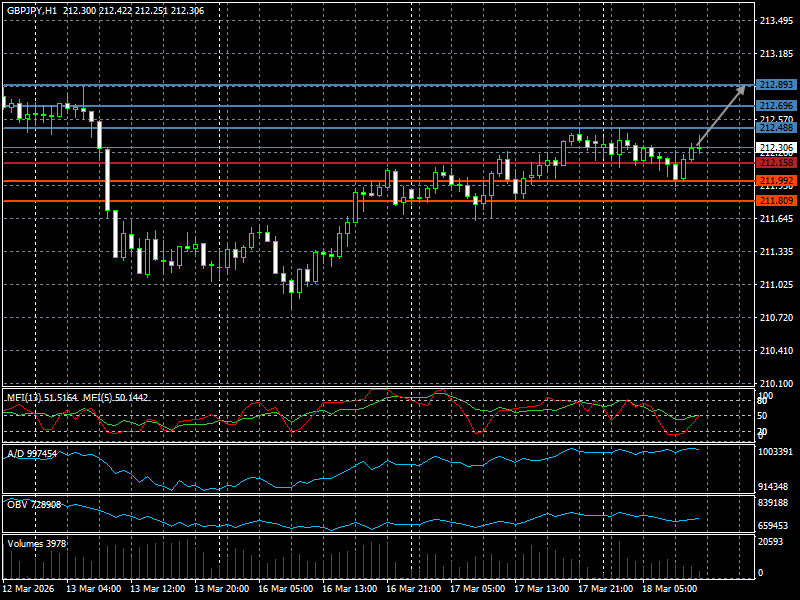Click the 212.488 blue level tag

click(x=776, y=128)
